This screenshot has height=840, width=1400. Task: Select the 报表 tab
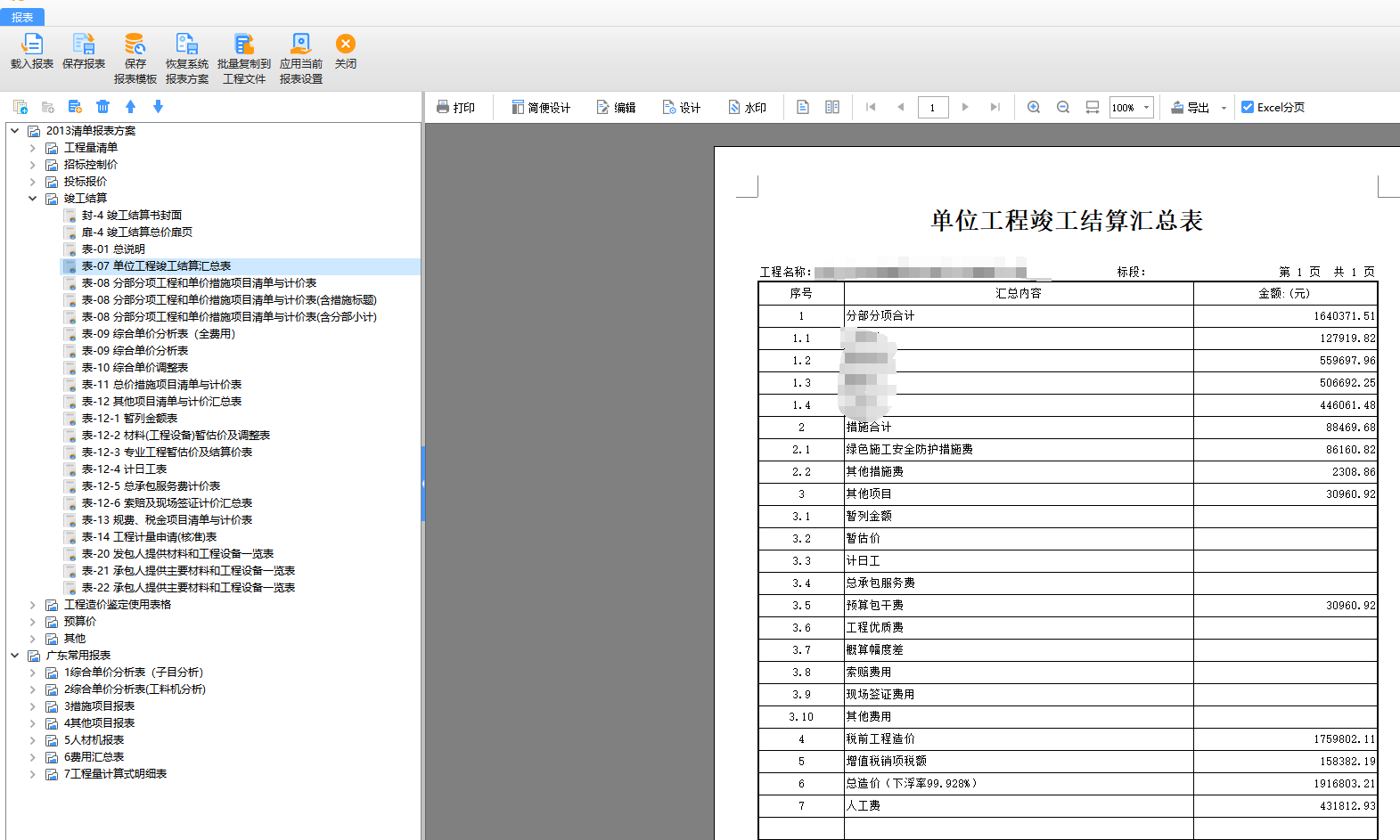pyautogui.click(x=22, y=17)
